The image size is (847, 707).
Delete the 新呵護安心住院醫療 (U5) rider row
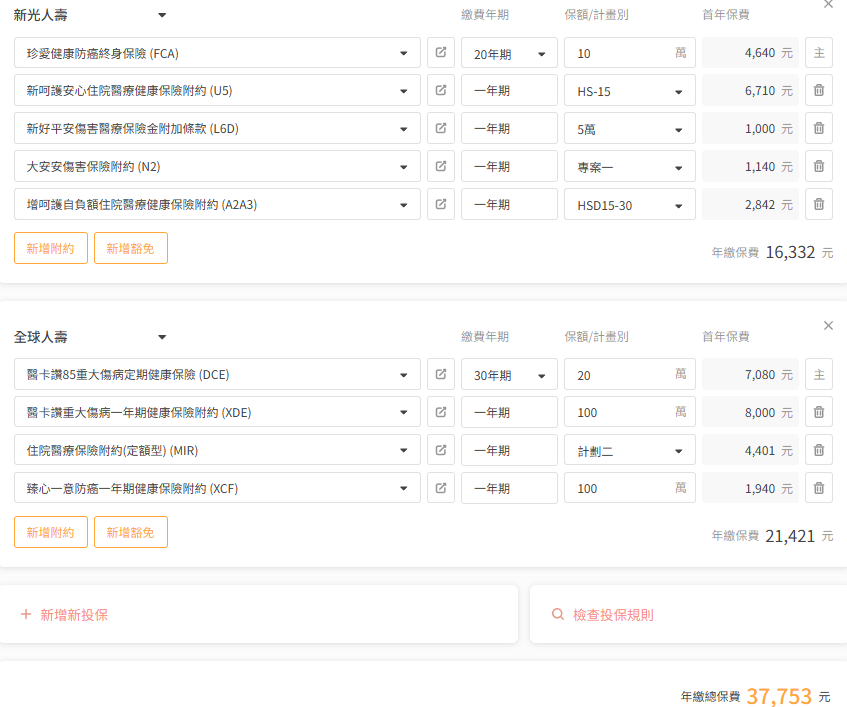coord(819,90)
